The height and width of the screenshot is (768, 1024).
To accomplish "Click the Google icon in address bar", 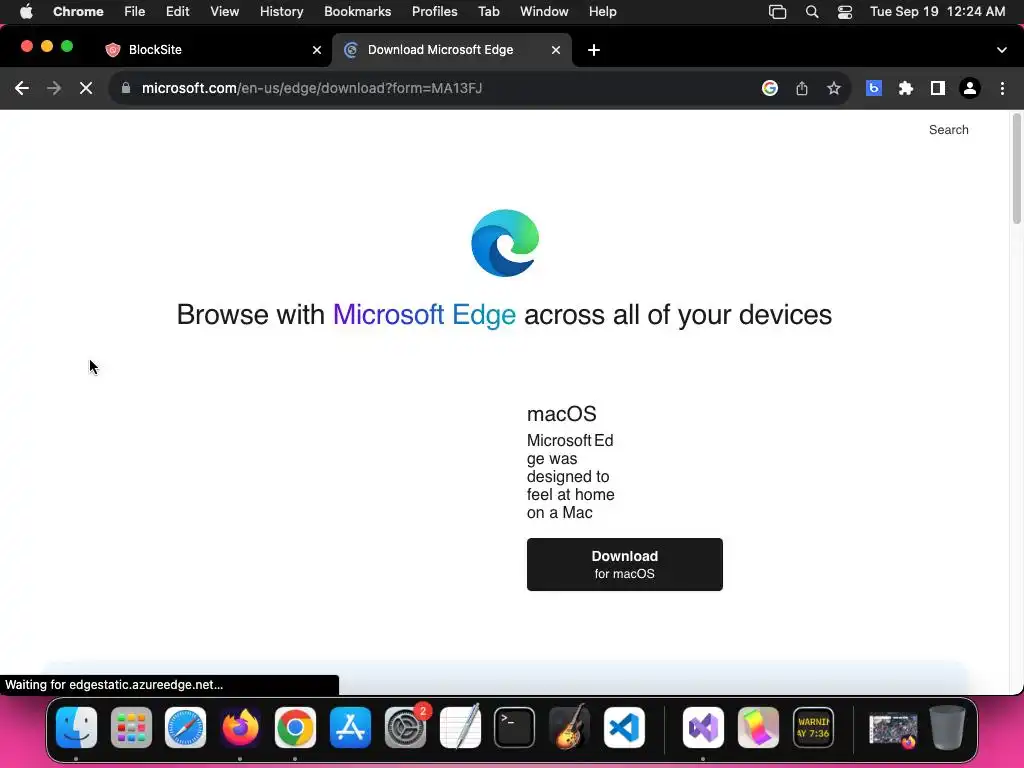I will (x=770, y=88).
